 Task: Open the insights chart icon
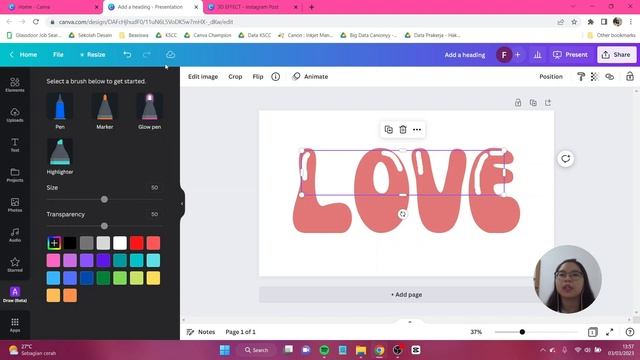coord(538,54)
